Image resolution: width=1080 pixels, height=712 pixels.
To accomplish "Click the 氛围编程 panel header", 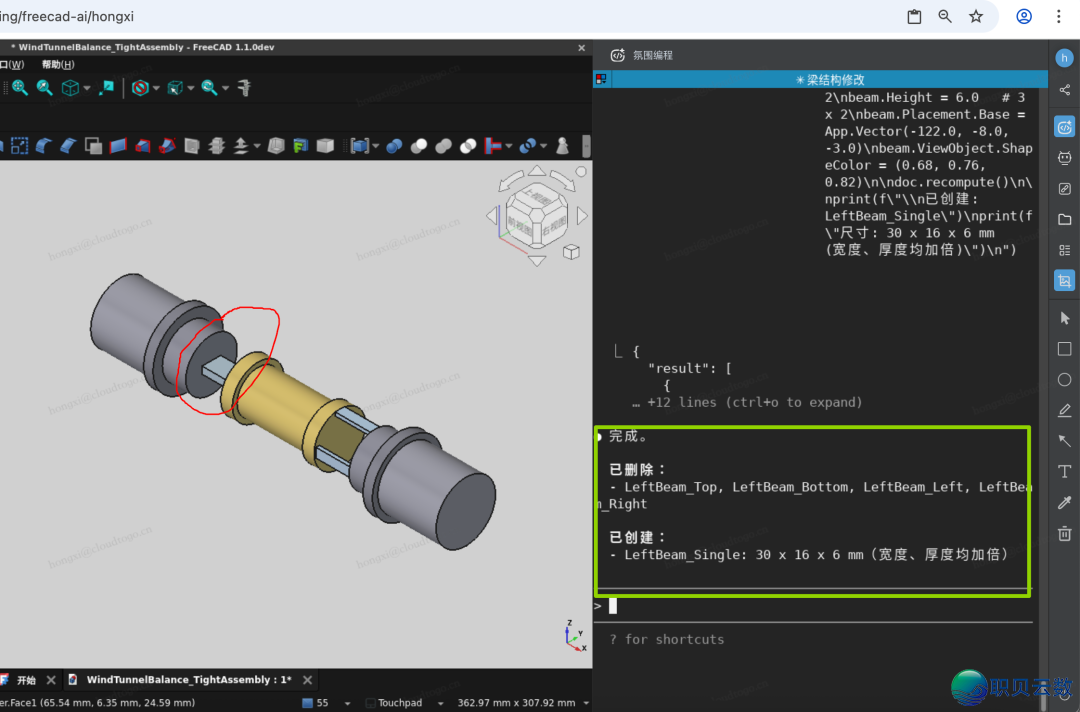I will 652,55.
